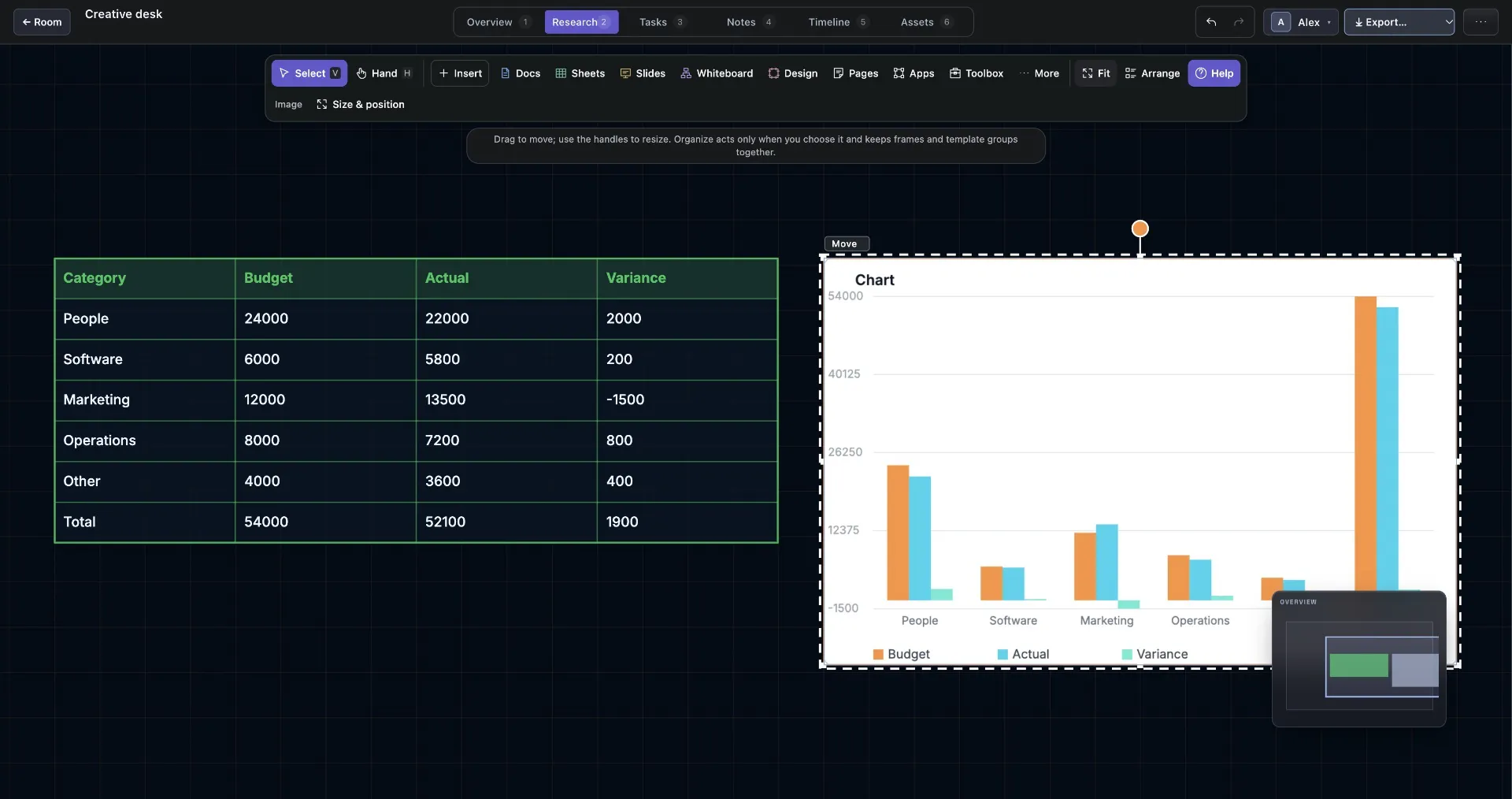The image size is (1512, 799).
Task: Open the Alex user dropdown
Action: pos(1301,22)
